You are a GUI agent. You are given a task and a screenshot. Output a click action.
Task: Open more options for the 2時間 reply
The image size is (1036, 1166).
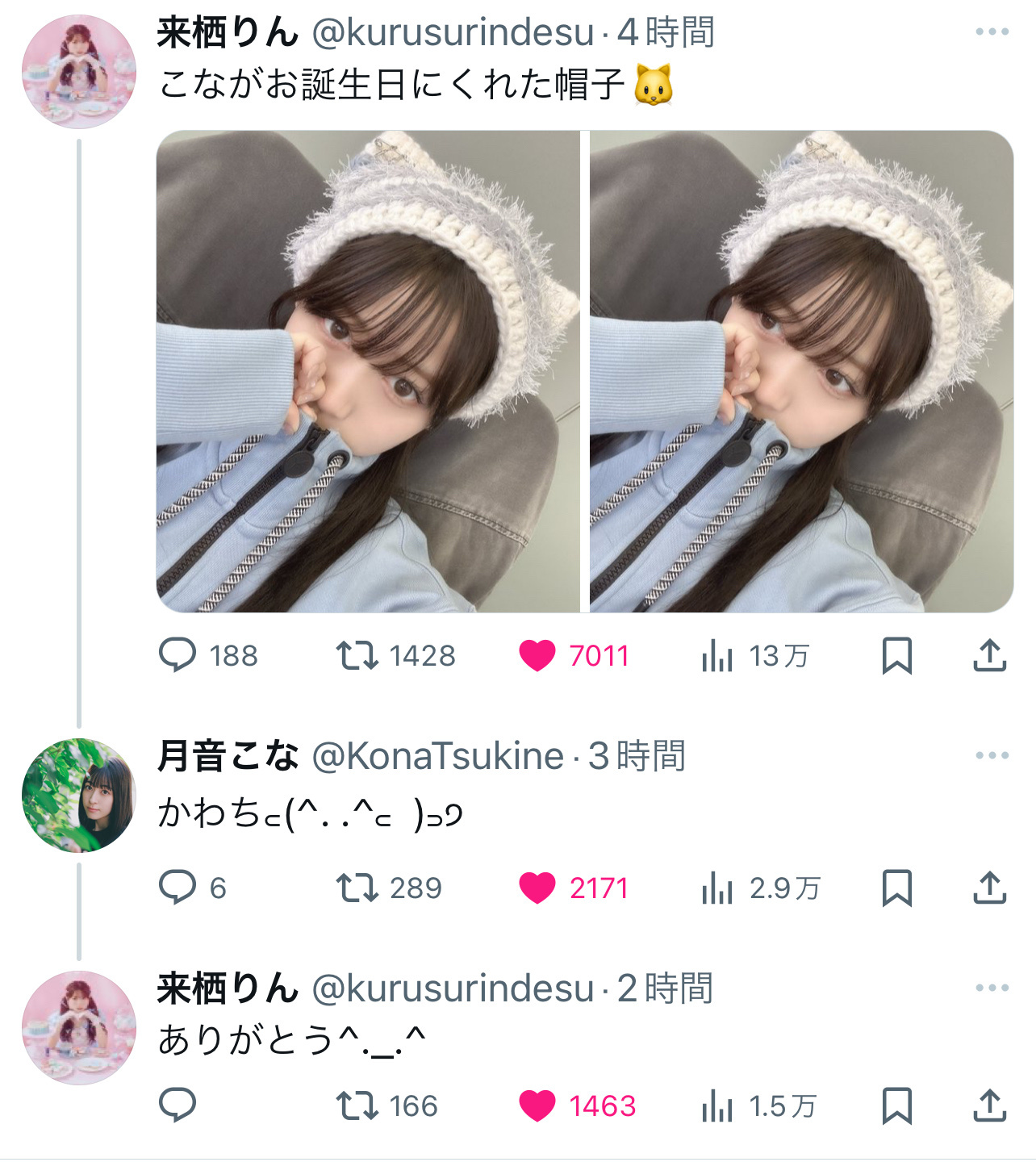click(992, 988)
